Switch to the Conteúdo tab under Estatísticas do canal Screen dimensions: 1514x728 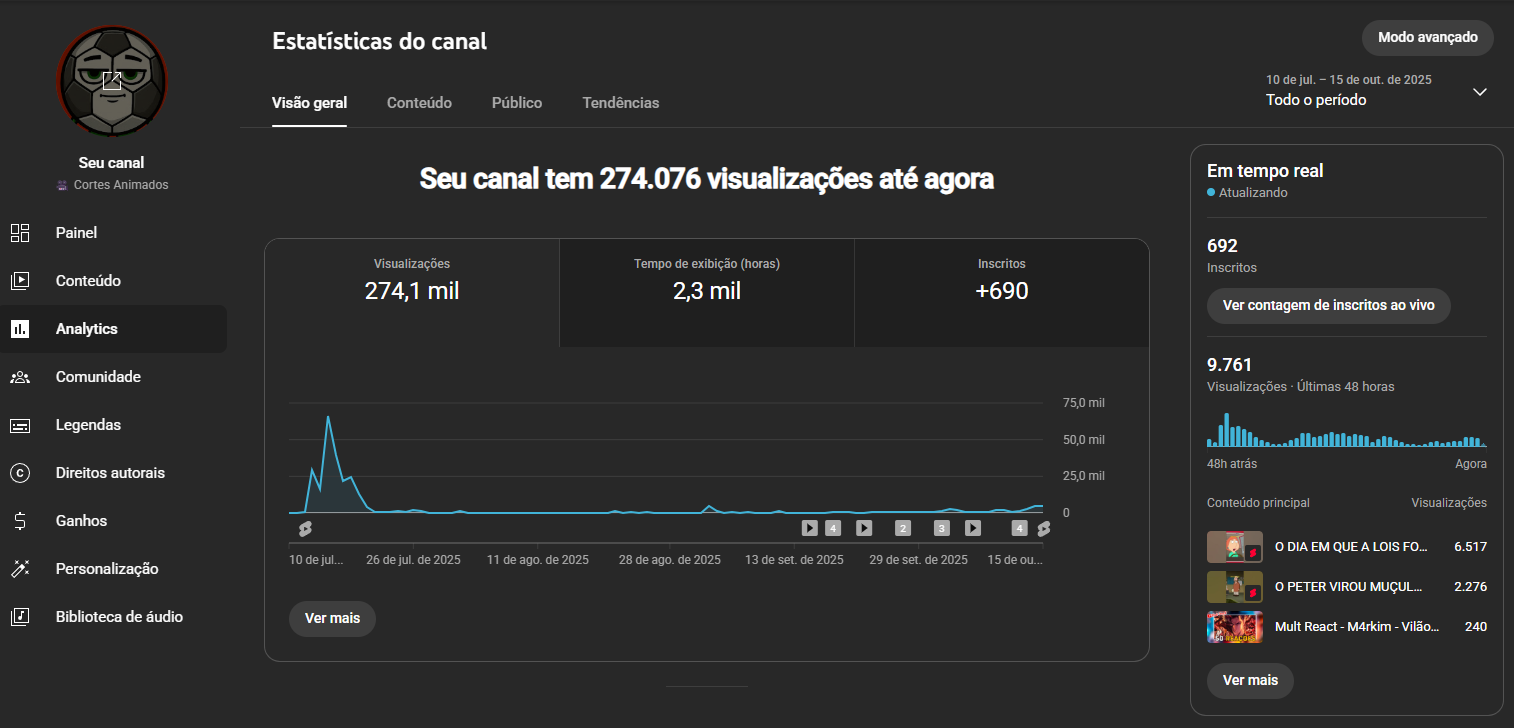(x=419, y=103)
